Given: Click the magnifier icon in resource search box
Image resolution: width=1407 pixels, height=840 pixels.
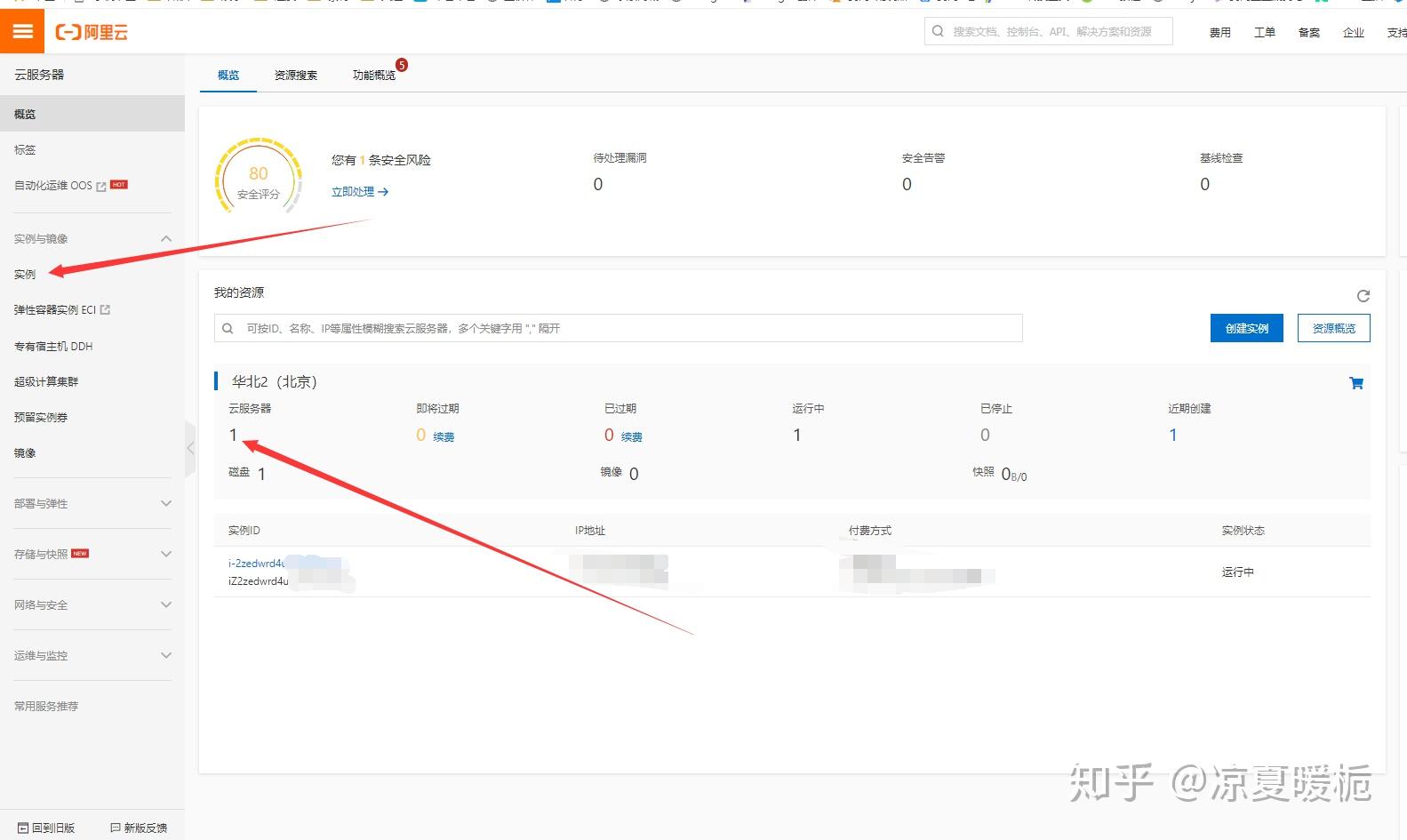Looking at the screenshot, I should 228,328.
